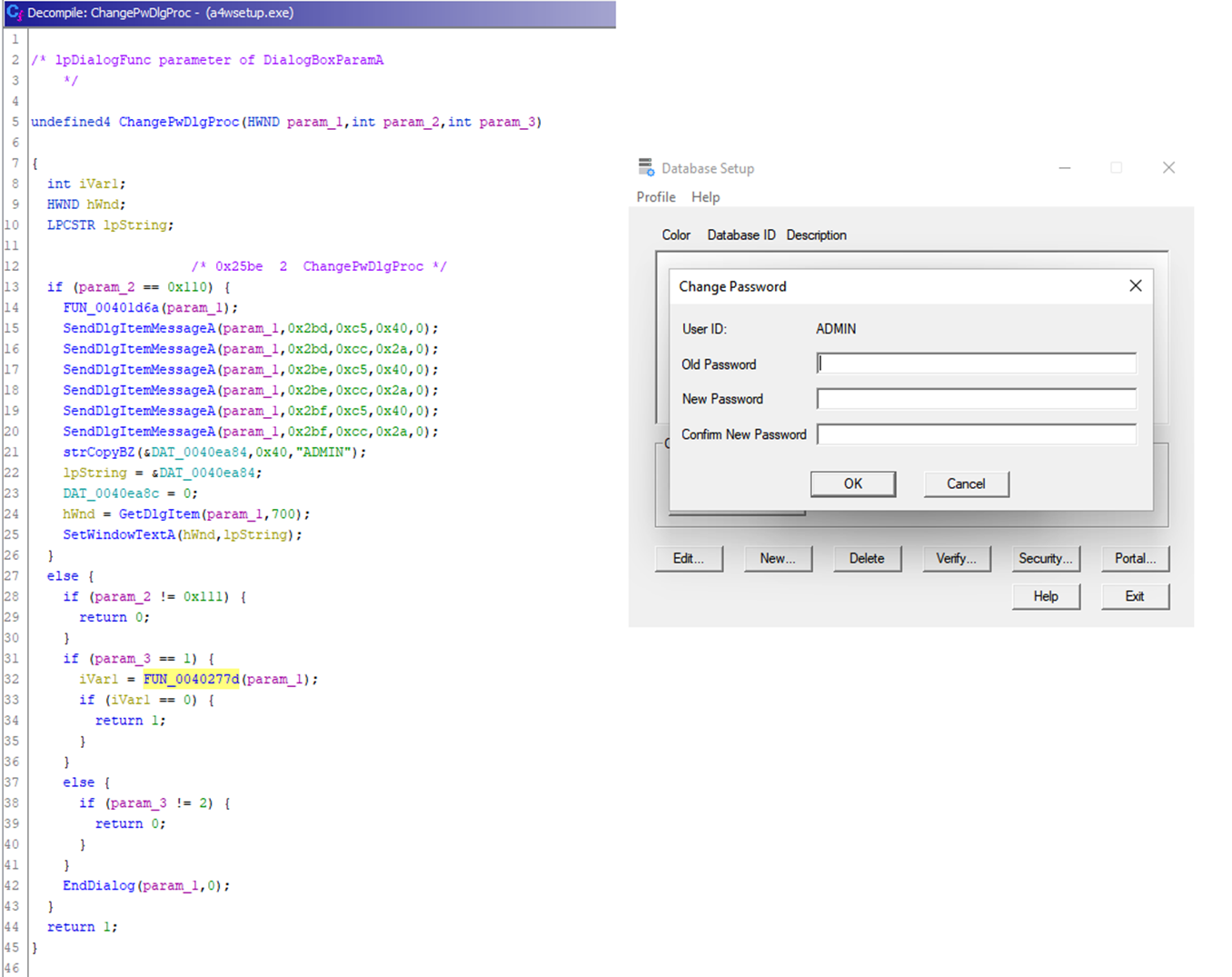
Task: Open the Help menu
Action: coord(705,197)
